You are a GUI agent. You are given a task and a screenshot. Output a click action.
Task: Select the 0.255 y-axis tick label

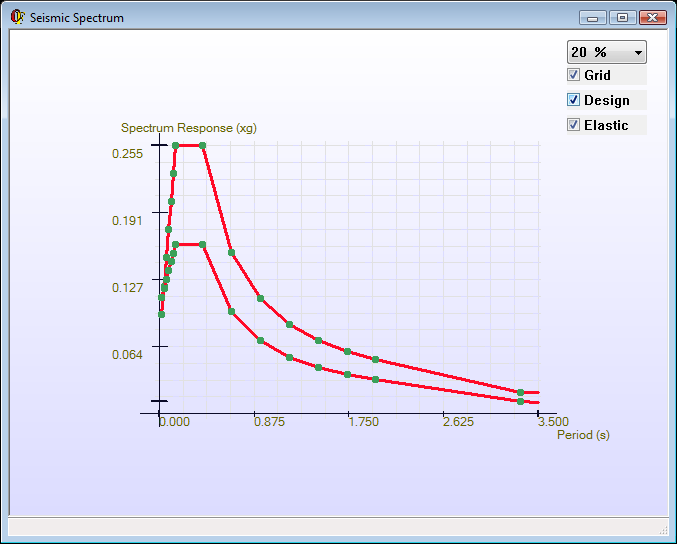click(x=127, y=153)
